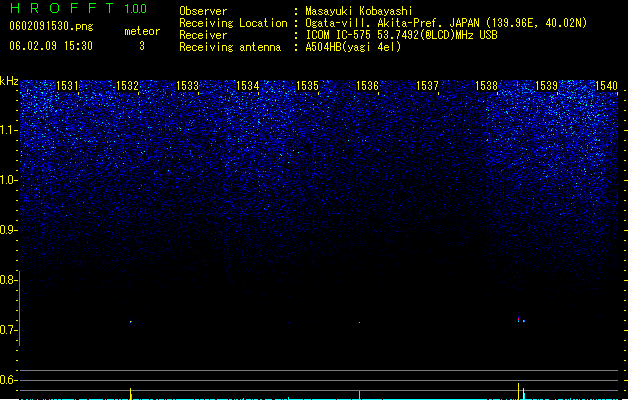Select the 1537 time marker

pyautogui.click(x=427, y=85)
